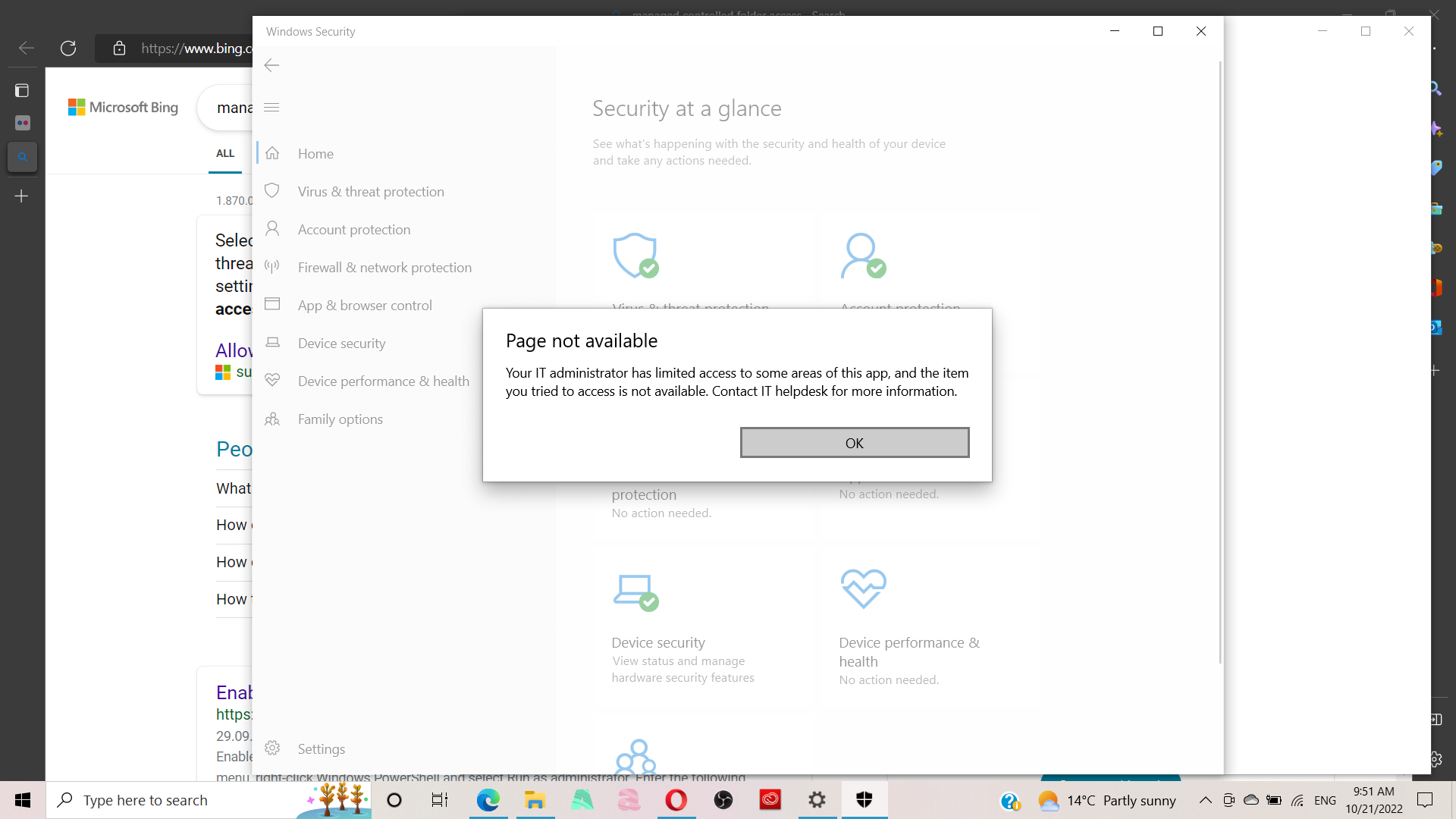Screen dimensions: 1456x819
Task: Click the Windows Security back arrow
Action: point(271,66)
